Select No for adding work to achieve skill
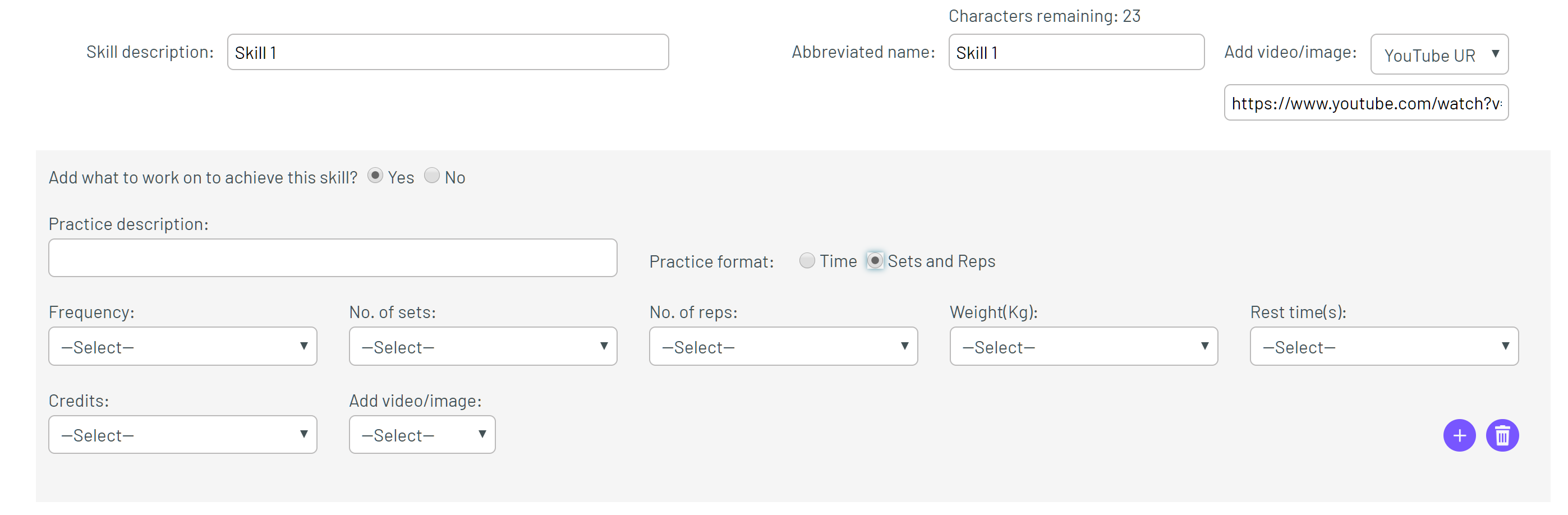 431,176
